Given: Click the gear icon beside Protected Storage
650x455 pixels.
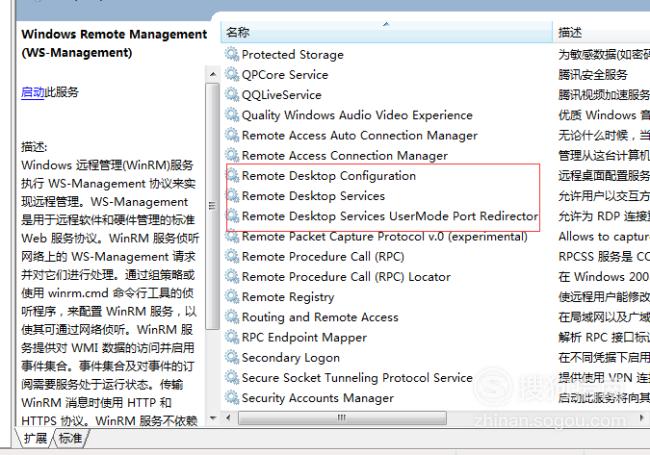Looking at the screenshot, I should point(232,54).
